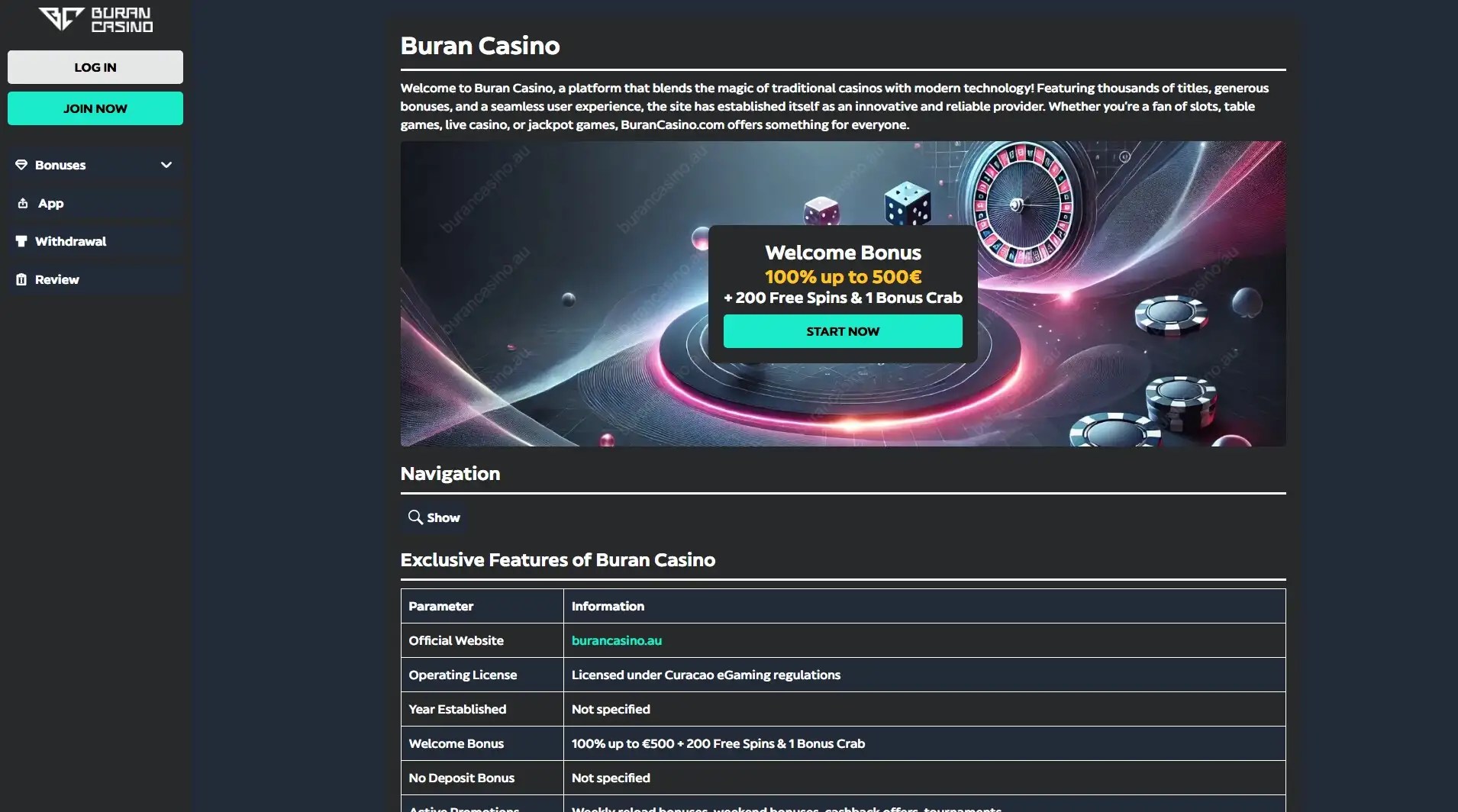Open the burancasino.au official website link
The height and width of the screenshot is (812, 1458).
[617, 640]
